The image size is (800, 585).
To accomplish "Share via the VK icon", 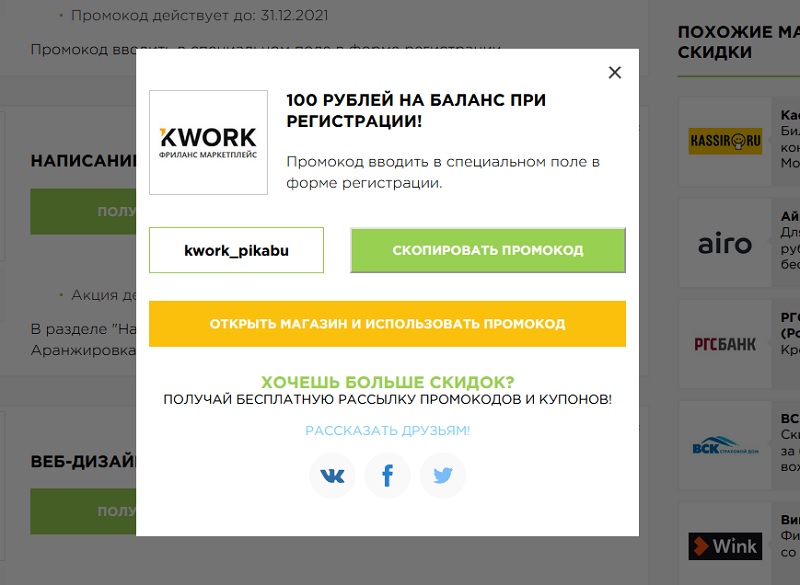I will pos(332,475).
